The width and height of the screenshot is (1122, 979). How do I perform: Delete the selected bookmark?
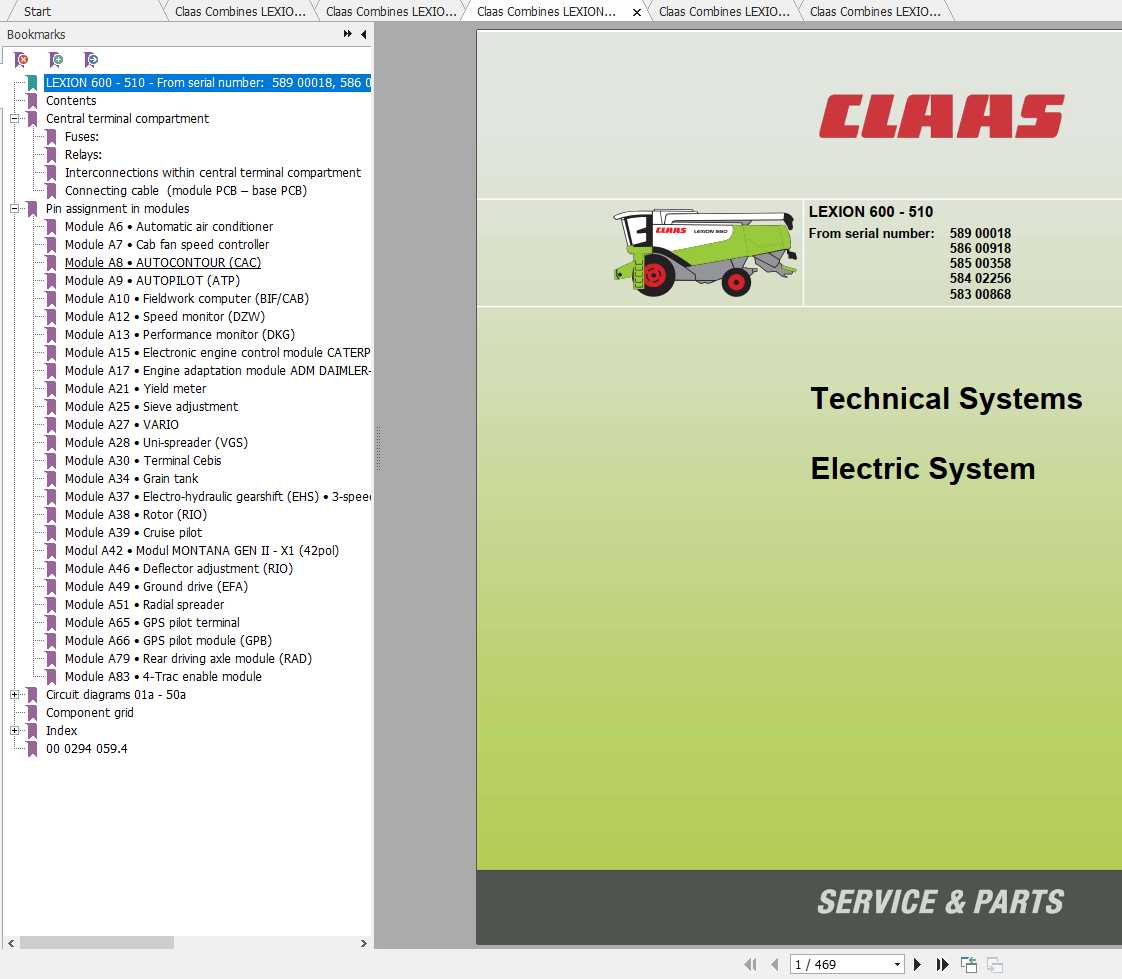tap(22, 59)
